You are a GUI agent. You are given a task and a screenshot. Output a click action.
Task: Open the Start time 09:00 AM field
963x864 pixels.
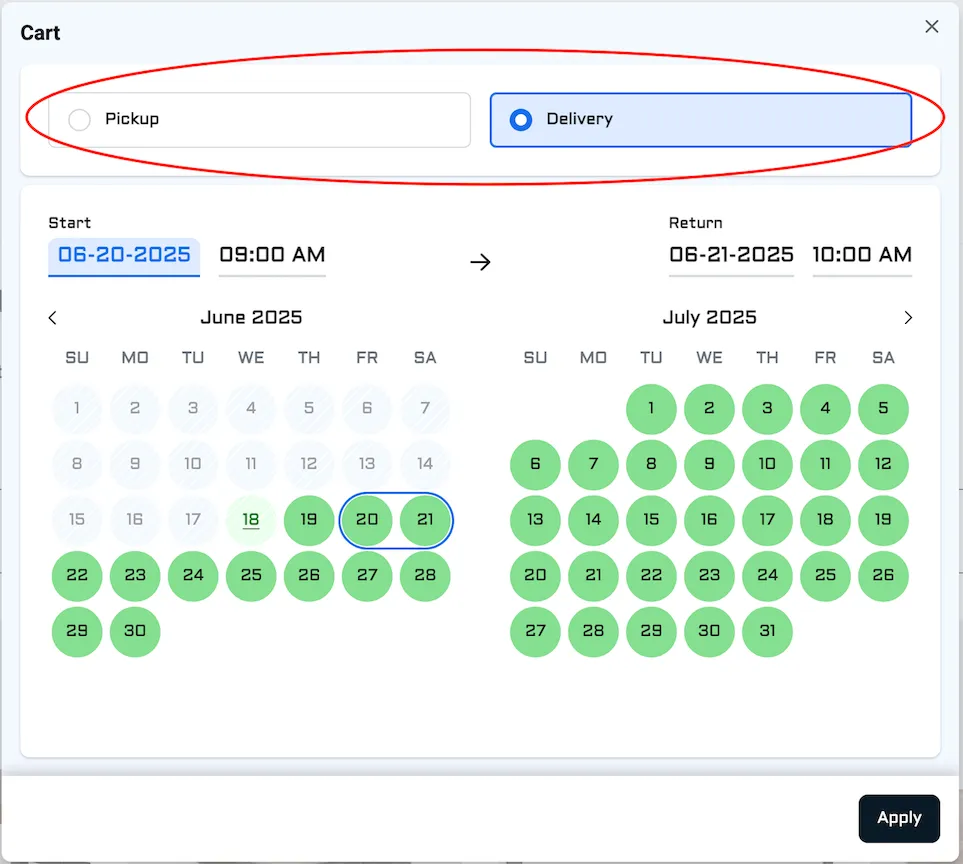(272, 255)
